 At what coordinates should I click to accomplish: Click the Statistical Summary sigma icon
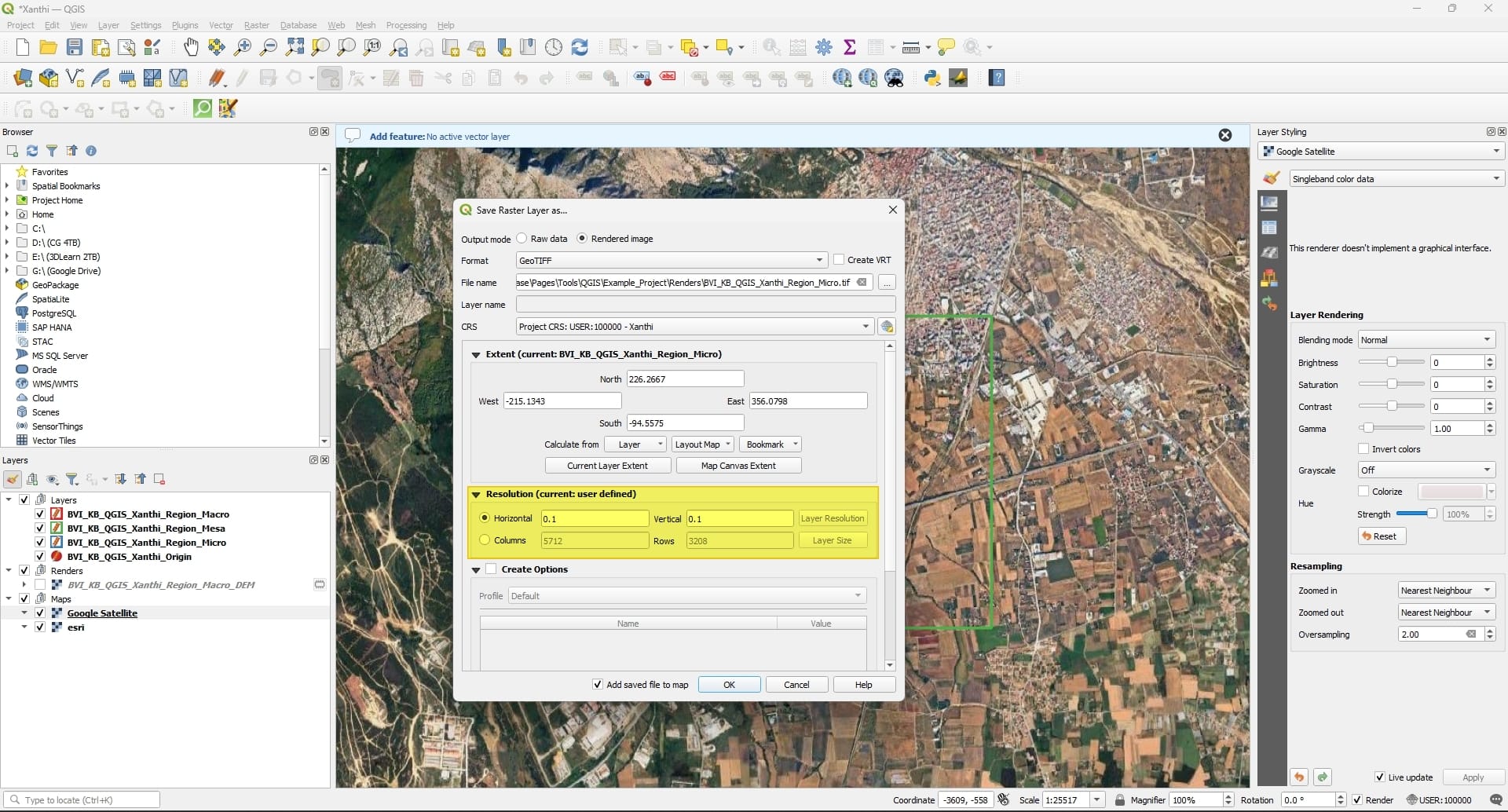pyautogui.click(x=850, y=47)
